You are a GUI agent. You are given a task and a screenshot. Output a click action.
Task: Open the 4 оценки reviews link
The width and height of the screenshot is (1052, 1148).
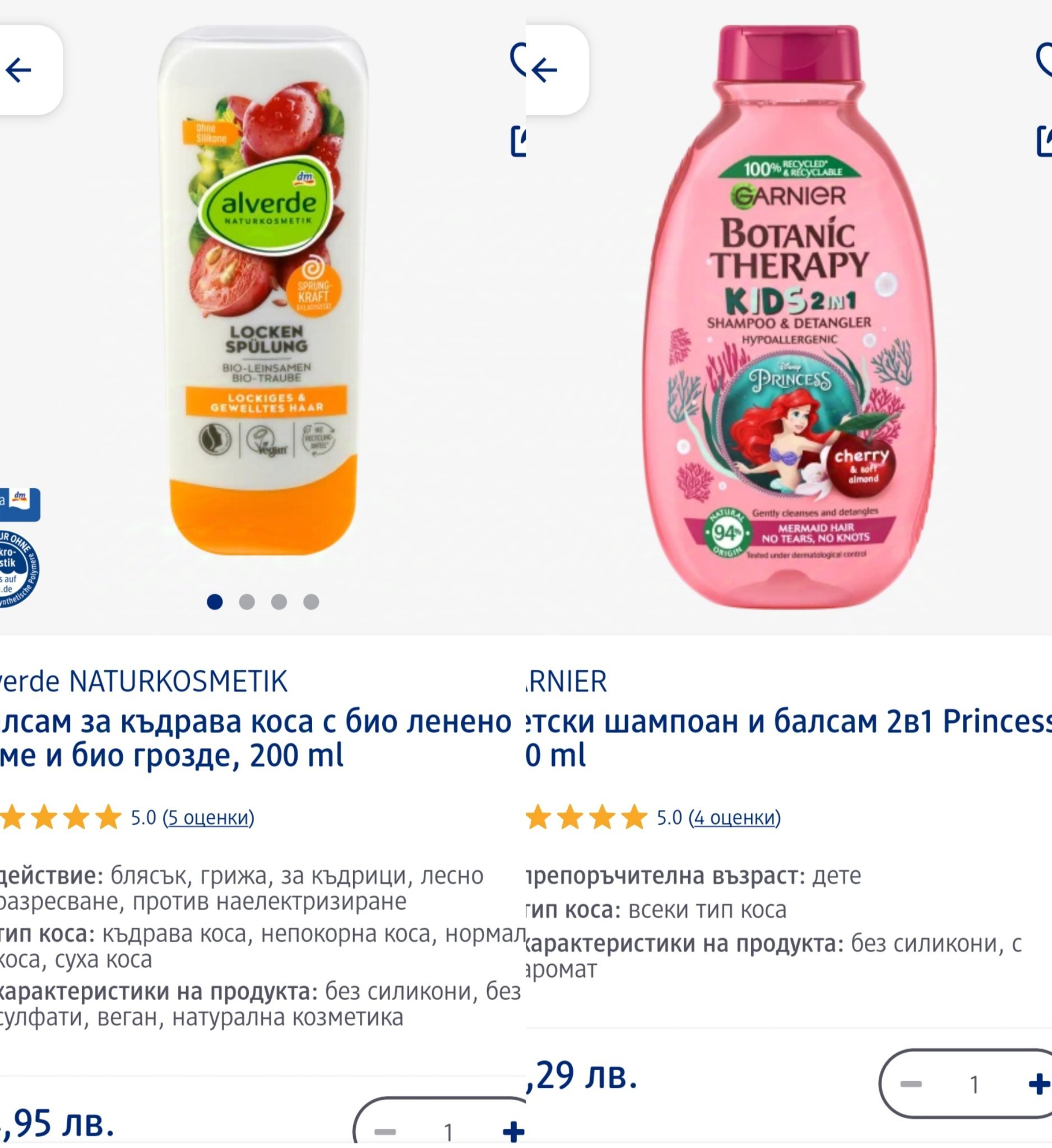click(735, 818)
